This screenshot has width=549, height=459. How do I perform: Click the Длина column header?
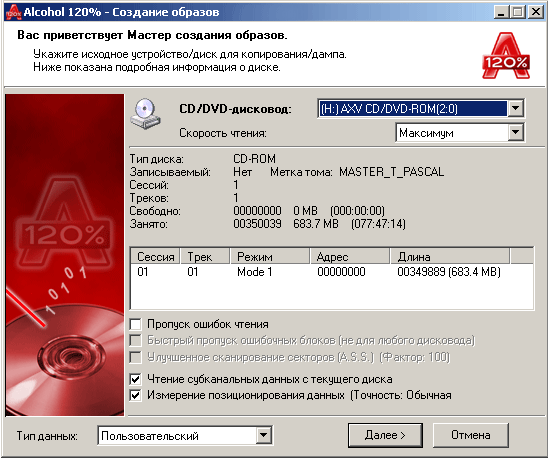point(450,257)
